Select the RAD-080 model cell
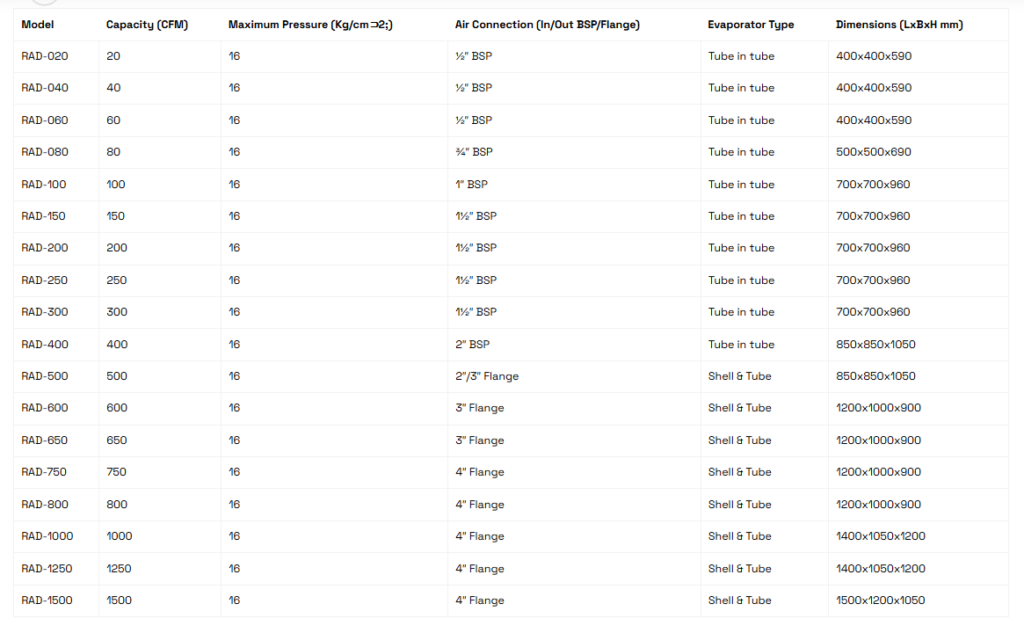The height and width of the screenshot is (633, 1024). coord(45,152)
